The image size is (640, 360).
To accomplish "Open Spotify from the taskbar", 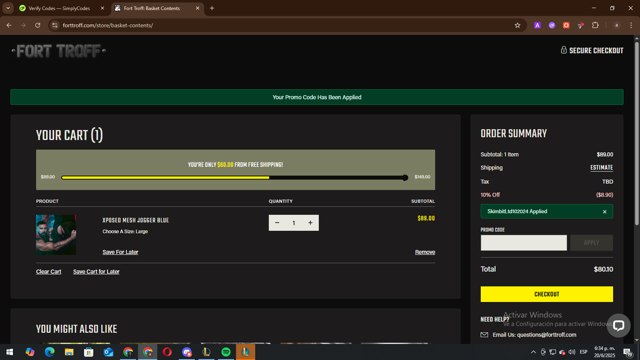I will pos(226,352).
